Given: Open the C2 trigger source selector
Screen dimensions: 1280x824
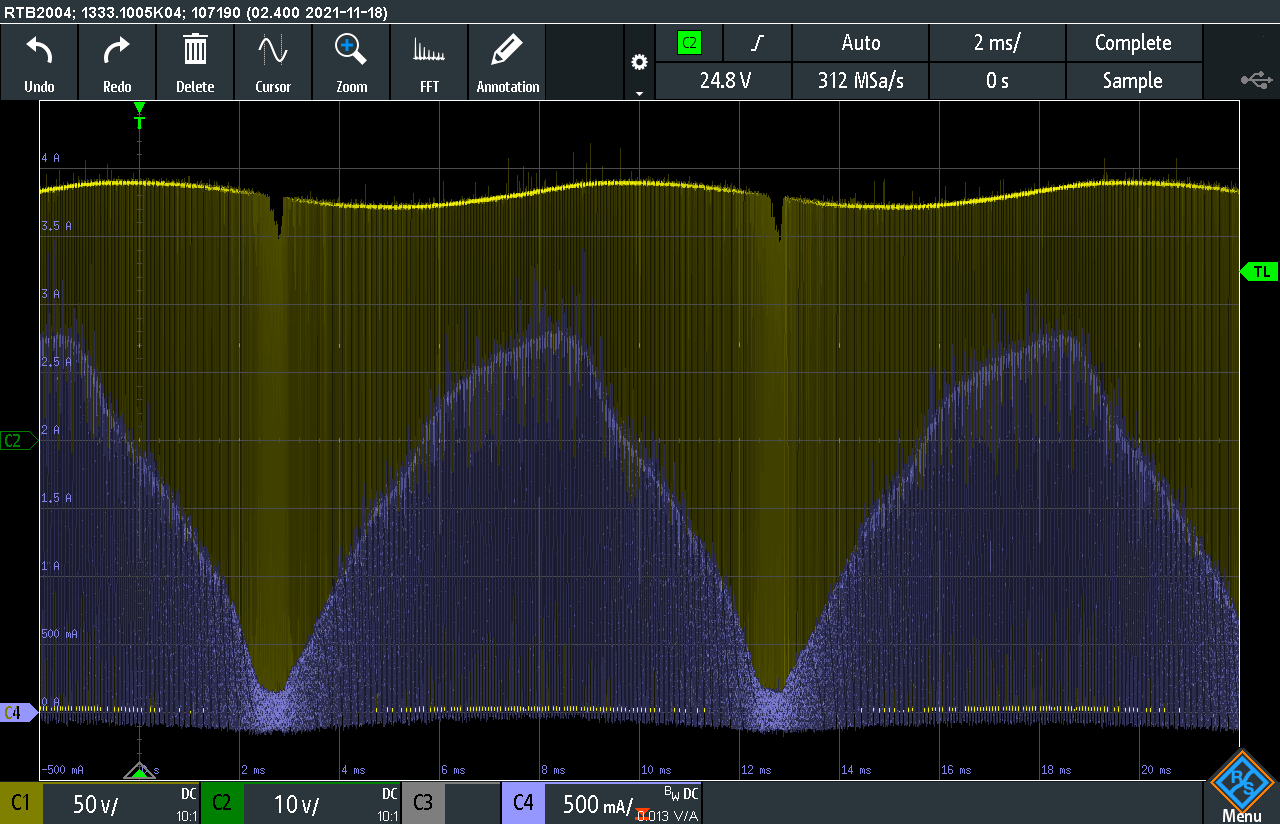Looking at the screenshot, I should coord(689,43).
